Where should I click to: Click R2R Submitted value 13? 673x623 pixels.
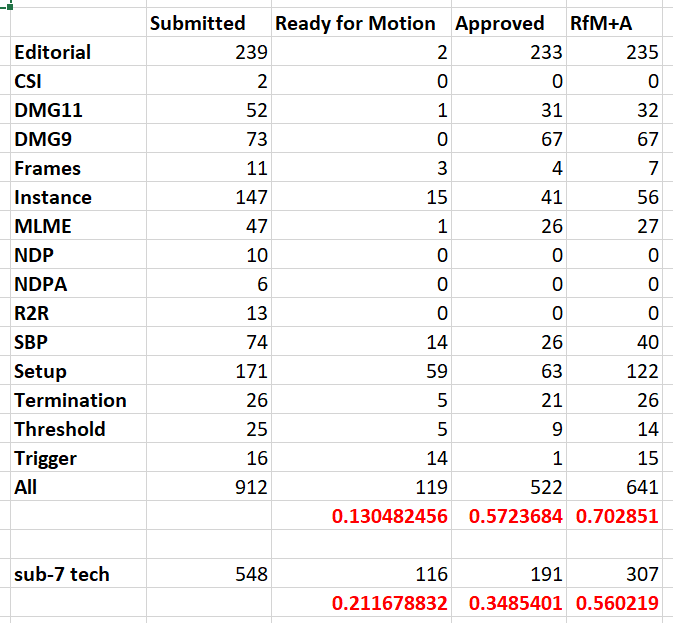click(209, 312)
